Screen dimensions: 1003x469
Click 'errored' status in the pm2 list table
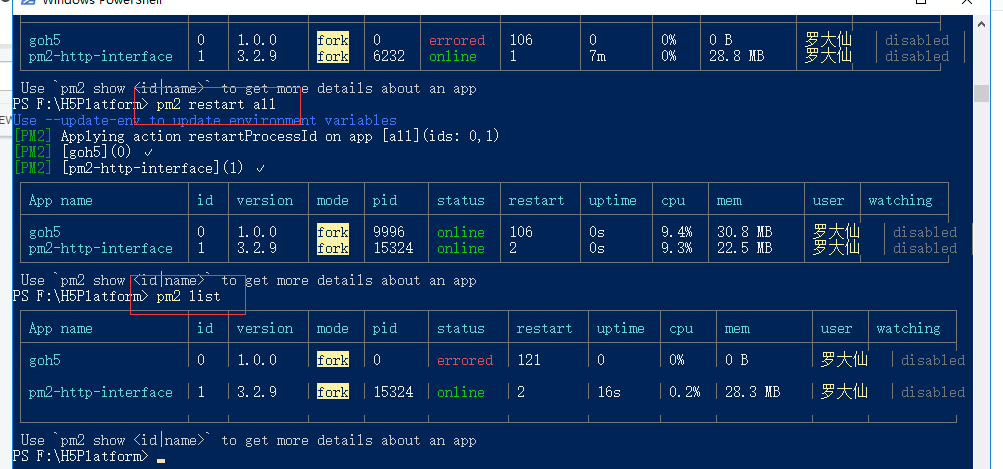tap(465, 360)
